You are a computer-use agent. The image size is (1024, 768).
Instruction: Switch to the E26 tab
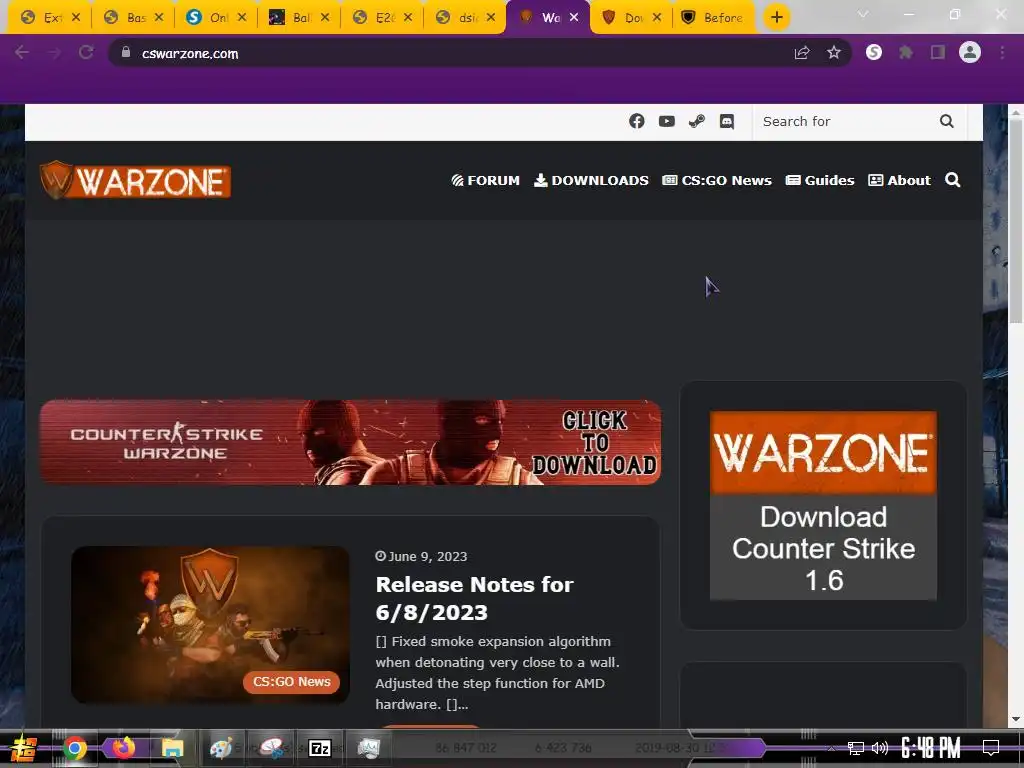pyautogui.click(x=381, y=18)
